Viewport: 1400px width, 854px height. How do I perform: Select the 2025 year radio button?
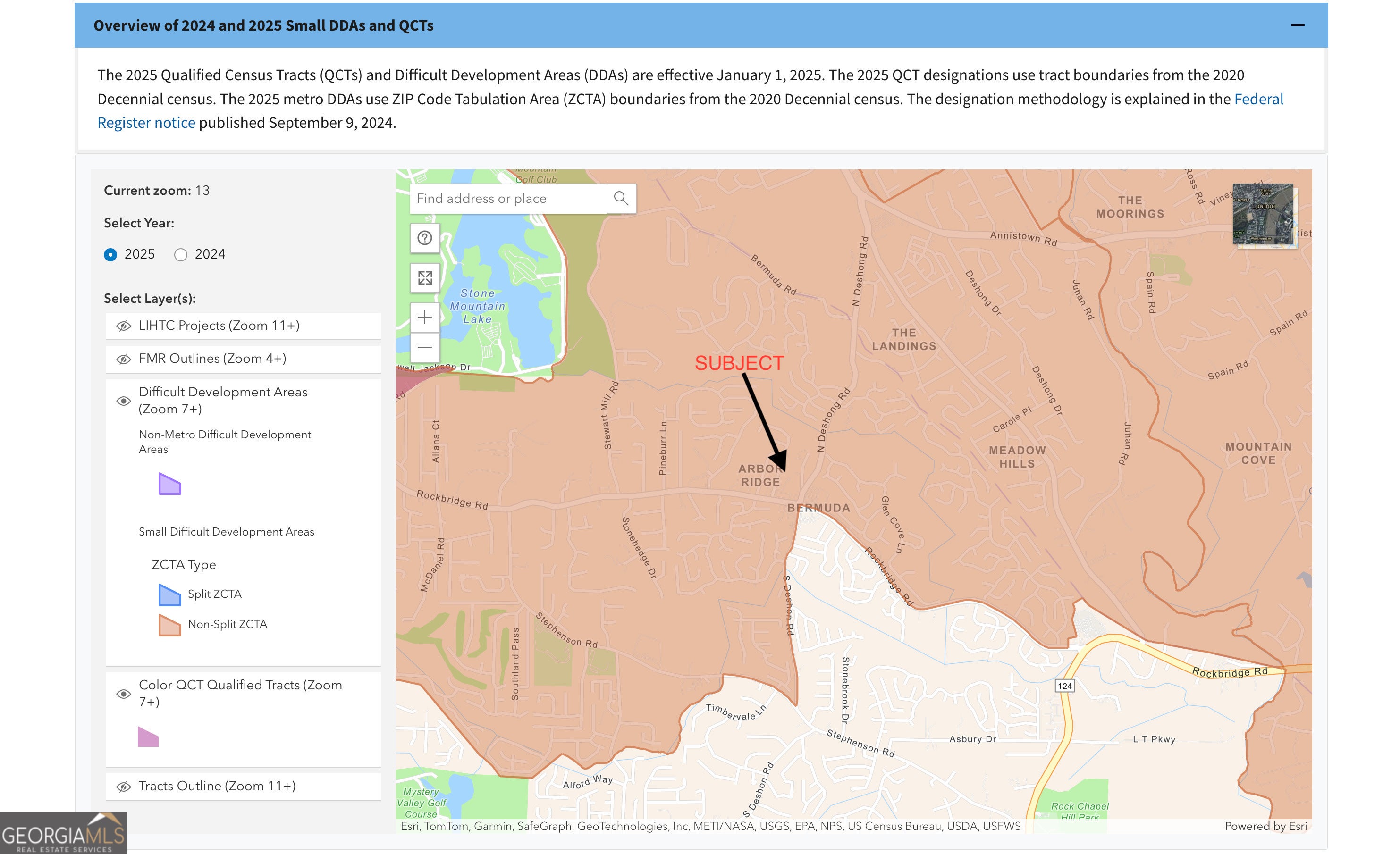[111, 254]
